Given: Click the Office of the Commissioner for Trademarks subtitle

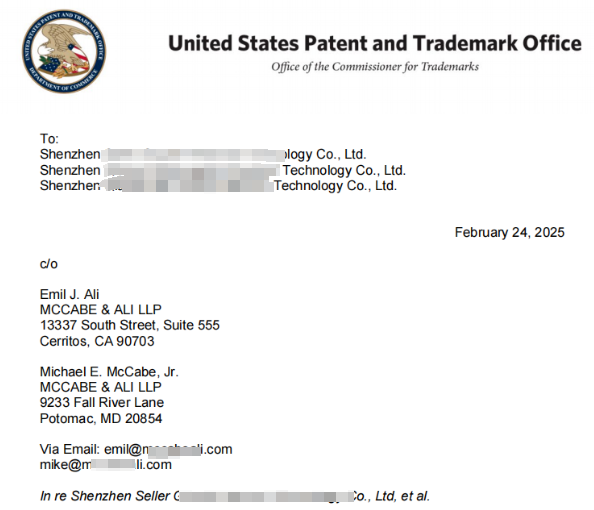Looking at the screenshot, I should point(375,67).
